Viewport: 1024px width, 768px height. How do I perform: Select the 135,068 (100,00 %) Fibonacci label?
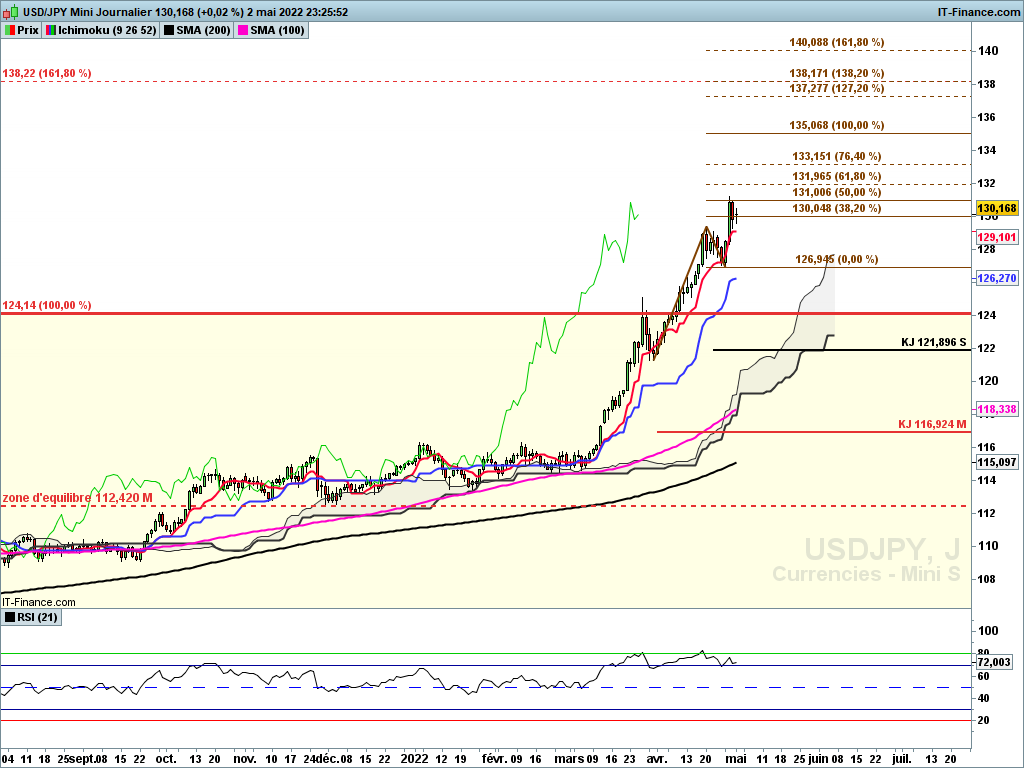point(837,125)
